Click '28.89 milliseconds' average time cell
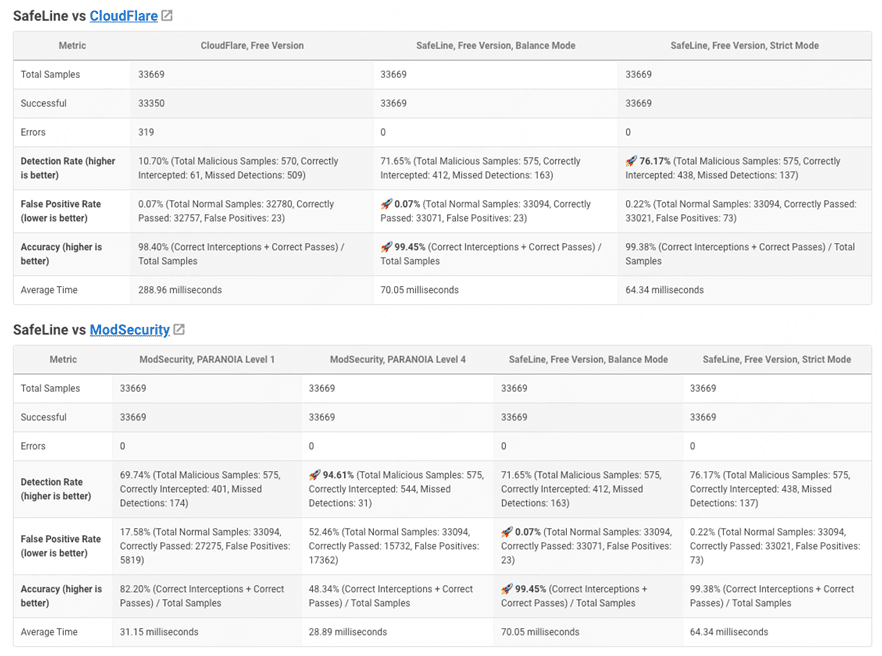 [348, 632]
